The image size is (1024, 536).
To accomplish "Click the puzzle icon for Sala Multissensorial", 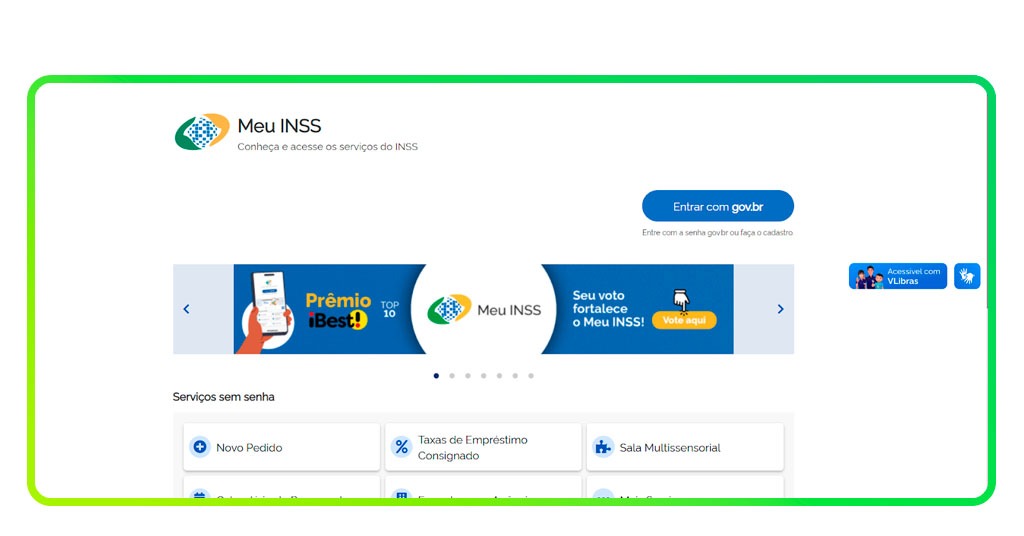I will (603, 447).
